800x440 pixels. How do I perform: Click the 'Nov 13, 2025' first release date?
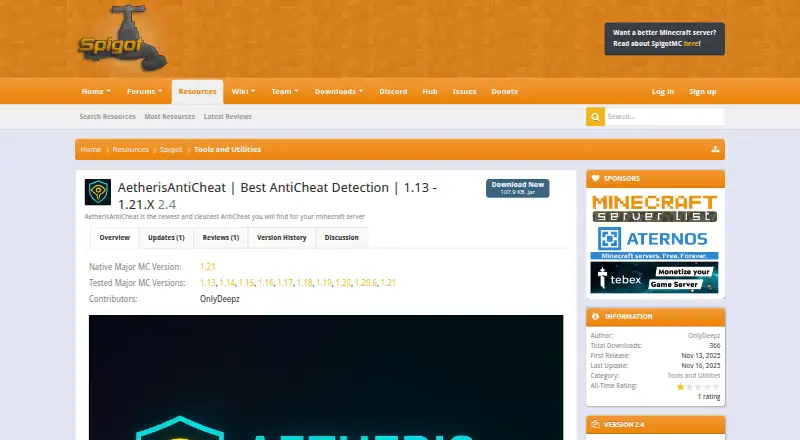click(x=701, y=356)
